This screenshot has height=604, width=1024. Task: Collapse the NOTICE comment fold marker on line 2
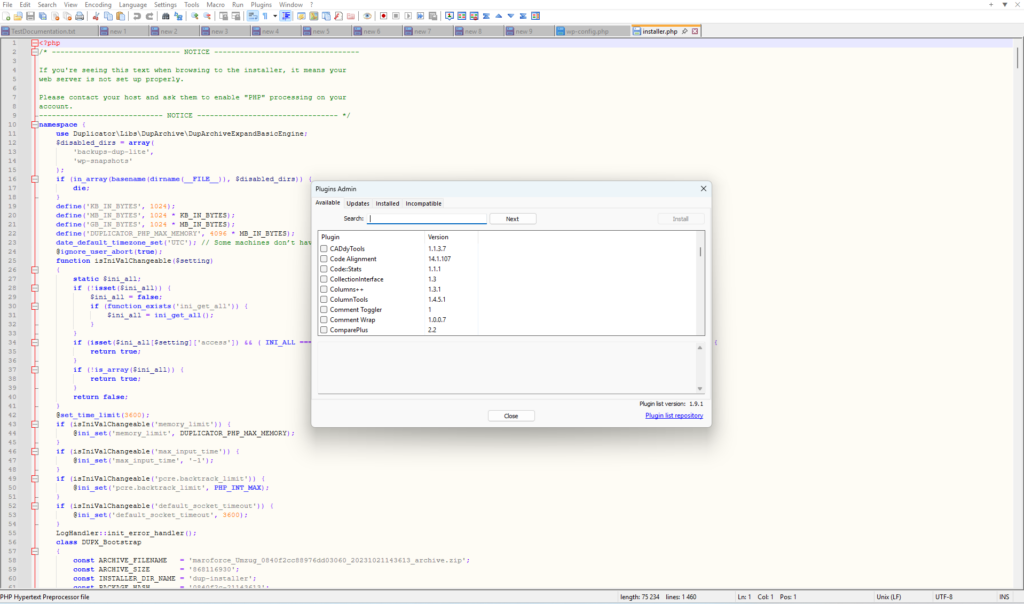35,52
